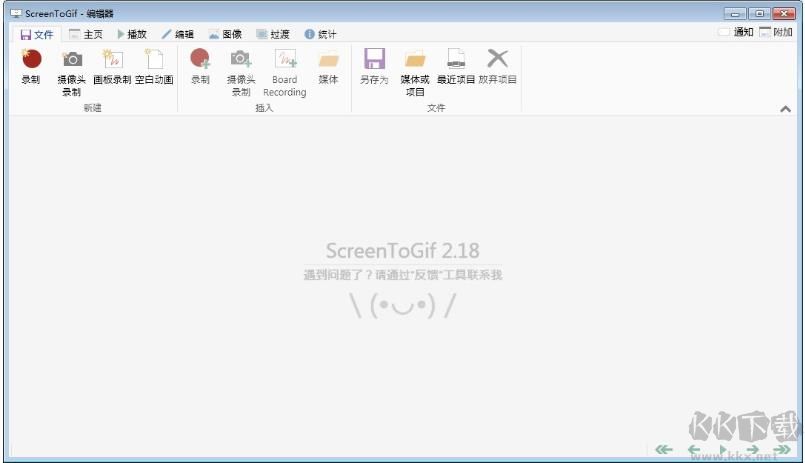805x463 pixels.
Task: Select the 过渡 ribbon tab
Action: [273, 34]
